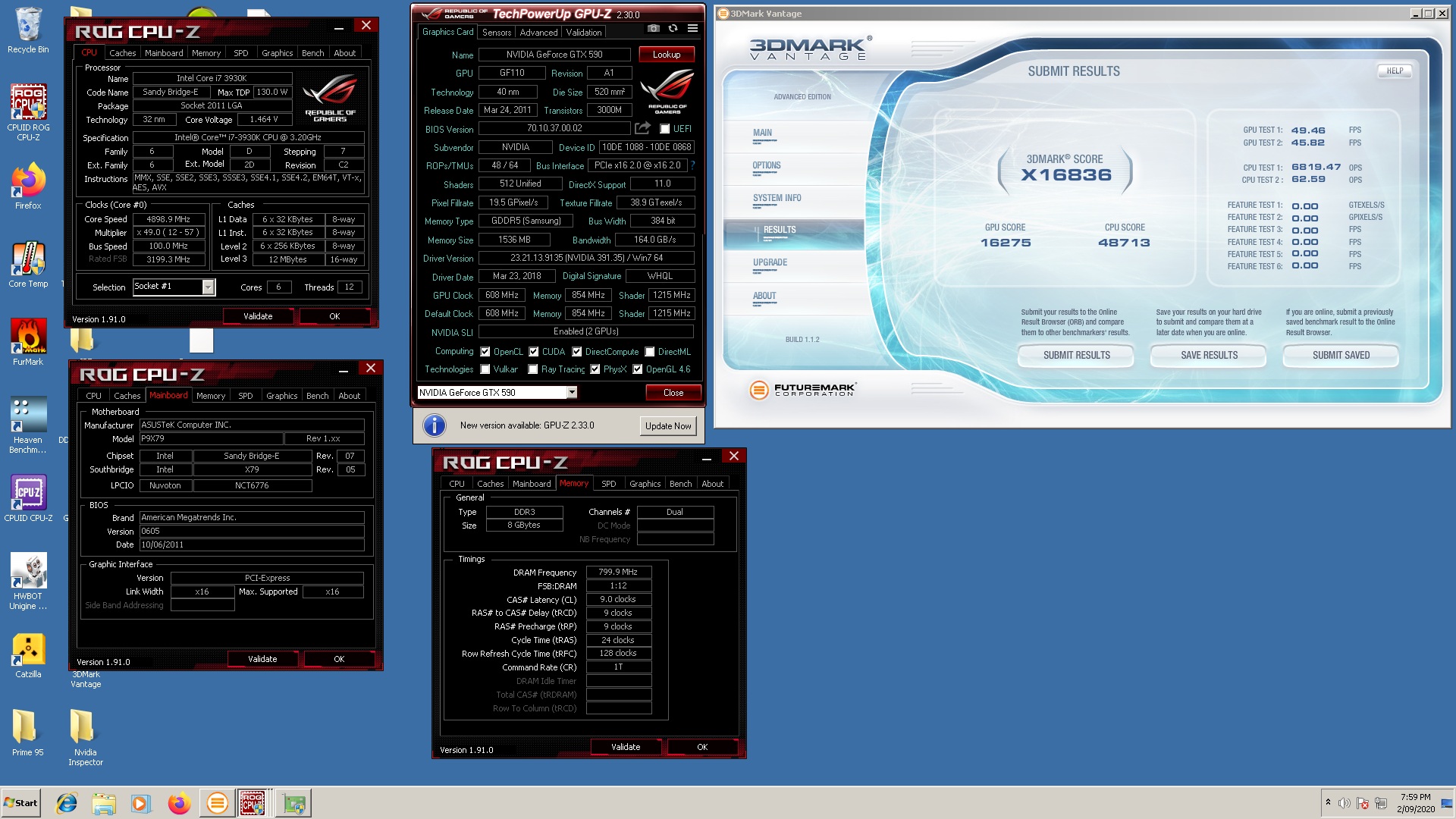Click the 3DMark score X16836
Image resolution: width=1456 pixels, height=819 pixels.
(x=1066, y=175)
